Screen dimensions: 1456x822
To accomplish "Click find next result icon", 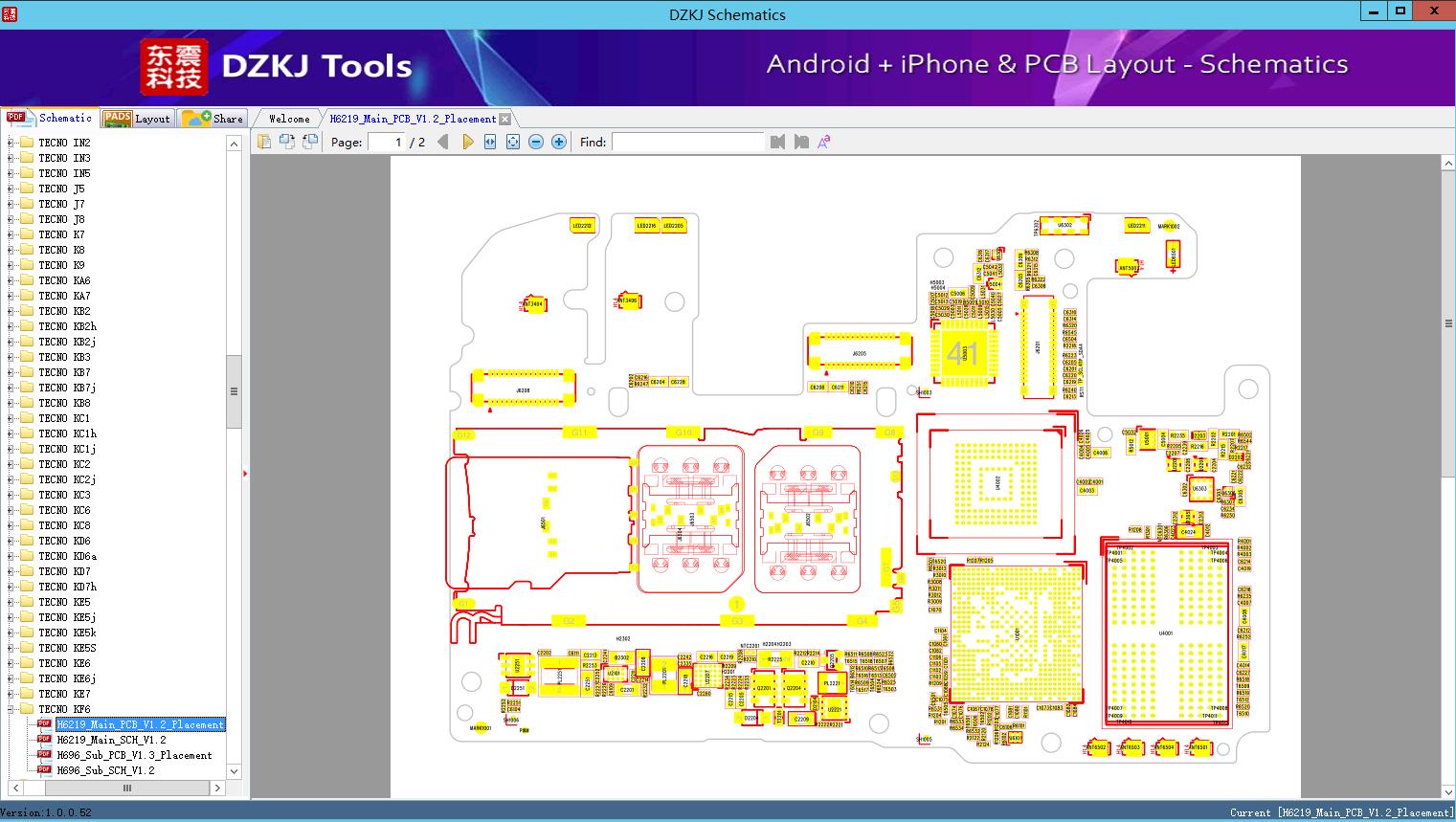I will tap(801, 142).
